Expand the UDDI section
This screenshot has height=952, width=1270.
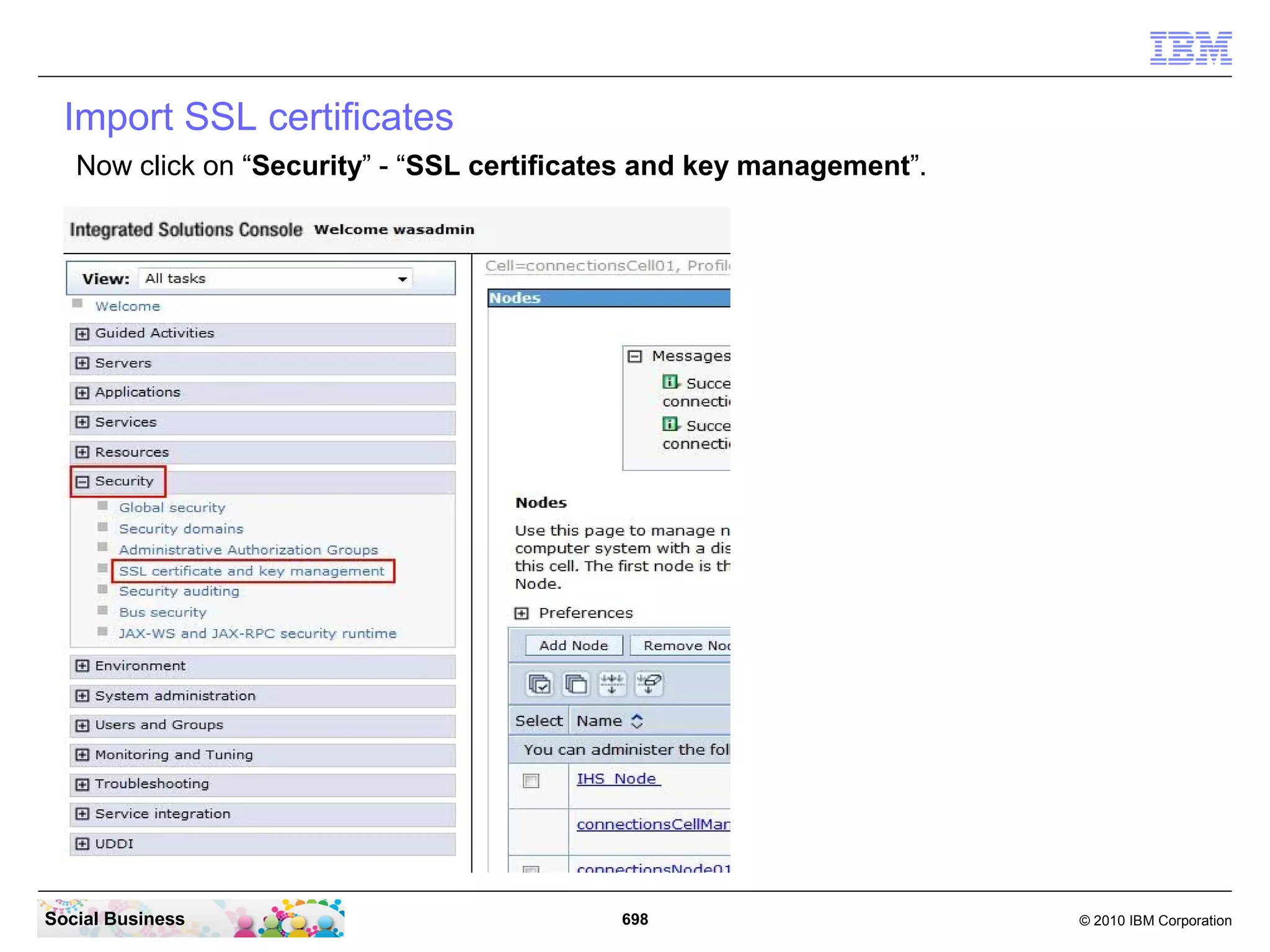[x=82, y=844]
